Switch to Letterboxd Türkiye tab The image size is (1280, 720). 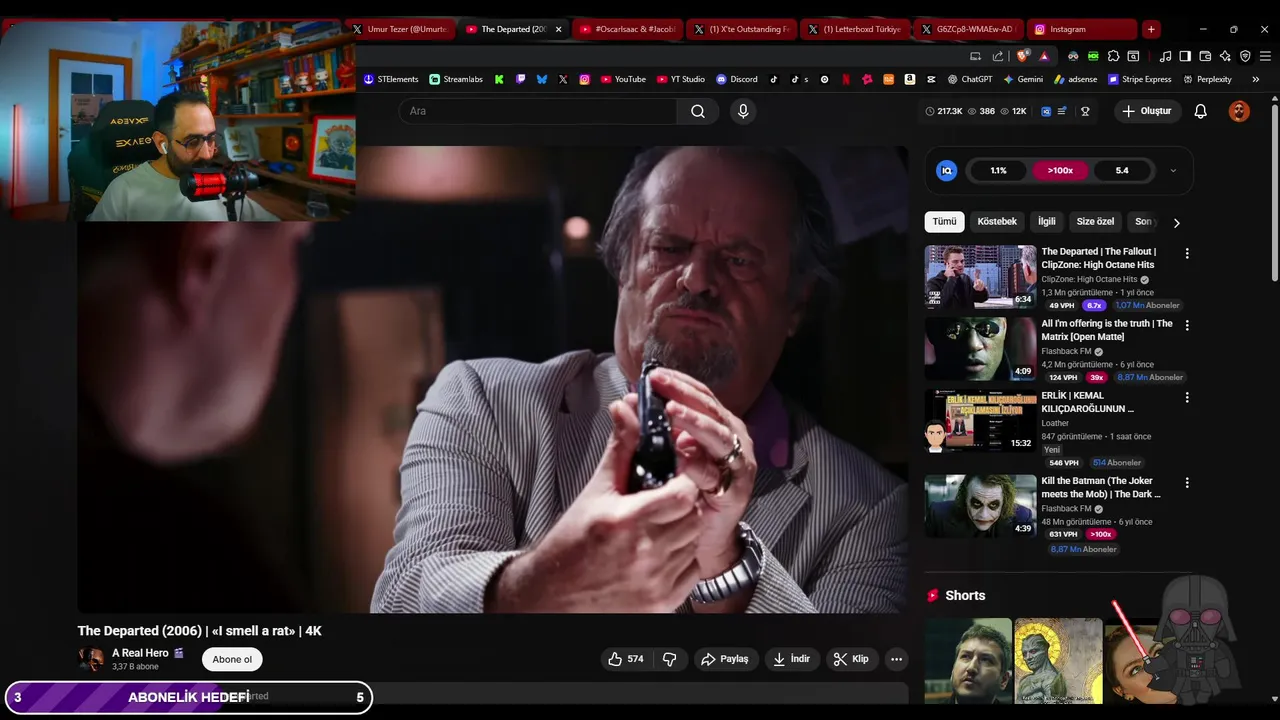point(855,29)
